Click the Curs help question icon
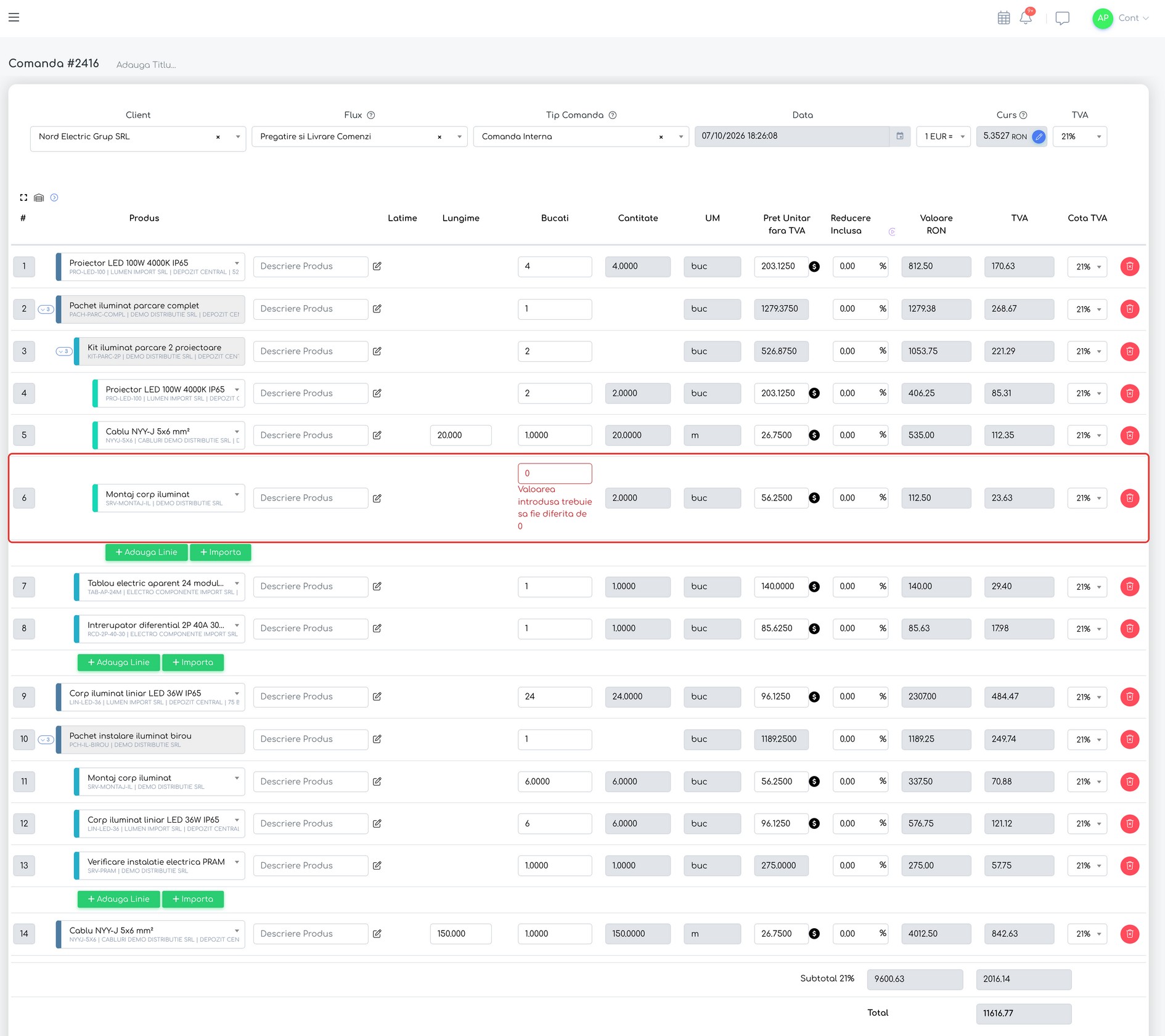 (1023, 115)
